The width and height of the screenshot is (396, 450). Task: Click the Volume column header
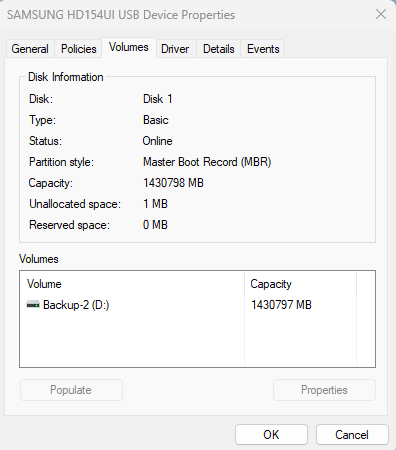[x=132, y=284]
